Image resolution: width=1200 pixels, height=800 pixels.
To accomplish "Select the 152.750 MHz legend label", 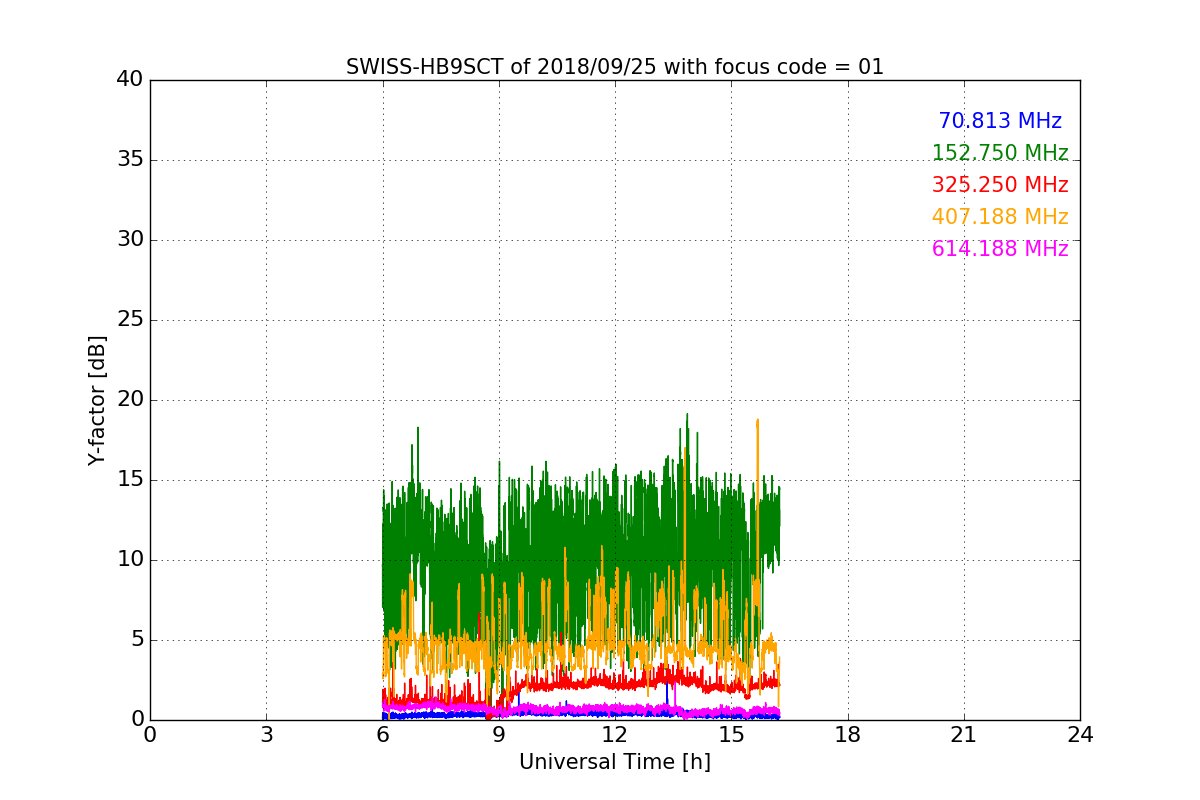I will pos(1000,153).
